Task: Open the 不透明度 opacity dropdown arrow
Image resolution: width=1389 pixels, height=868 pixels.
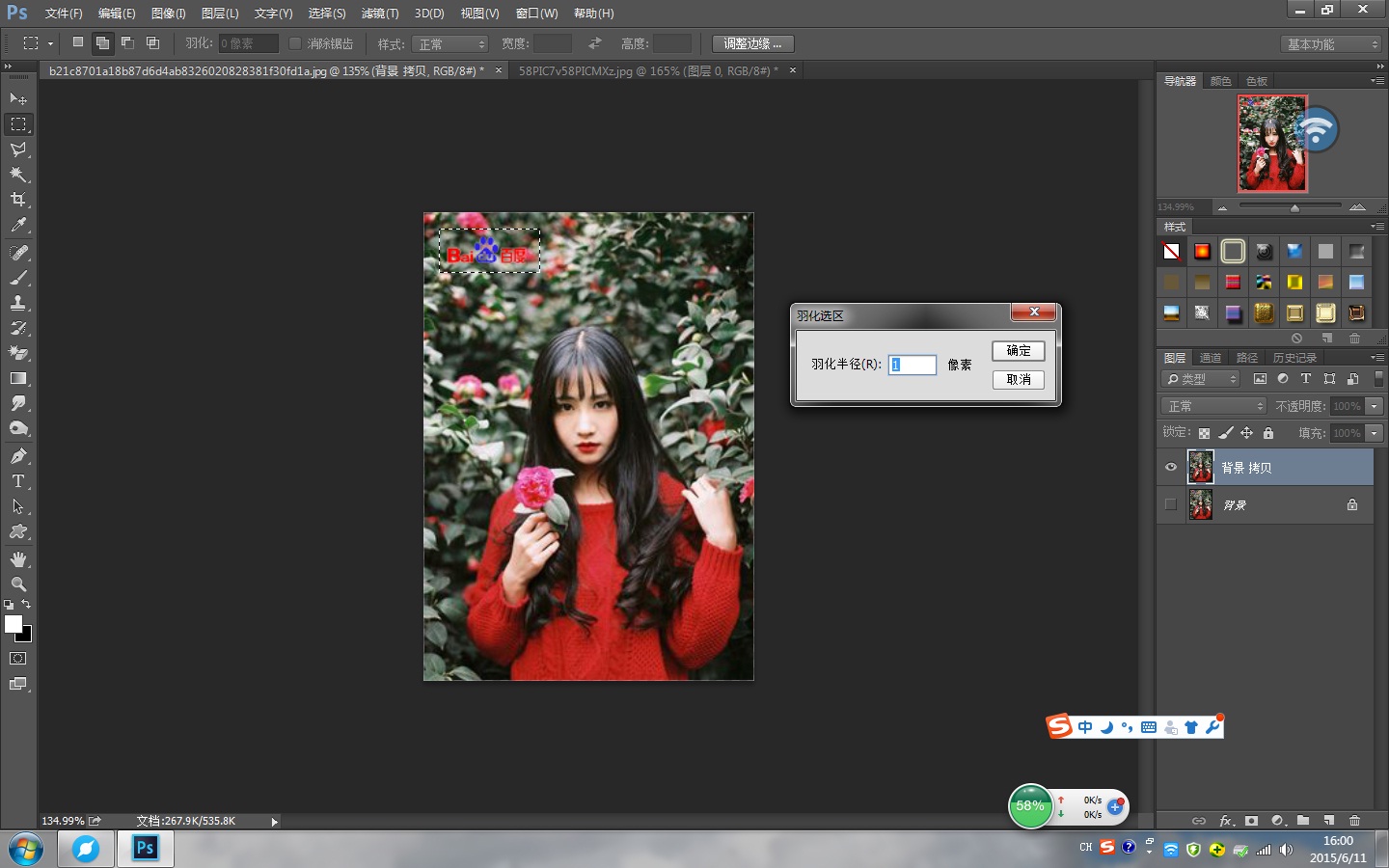Action: point(1375,406)
